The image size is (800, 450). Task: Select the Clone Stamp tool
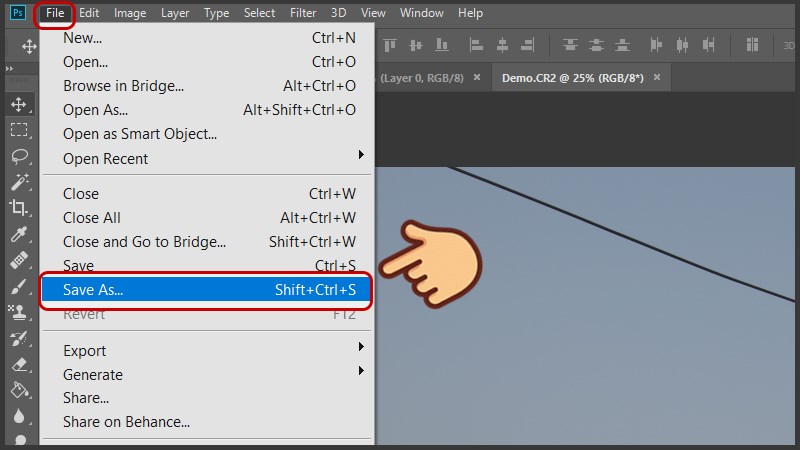click(x=19, y=312)
